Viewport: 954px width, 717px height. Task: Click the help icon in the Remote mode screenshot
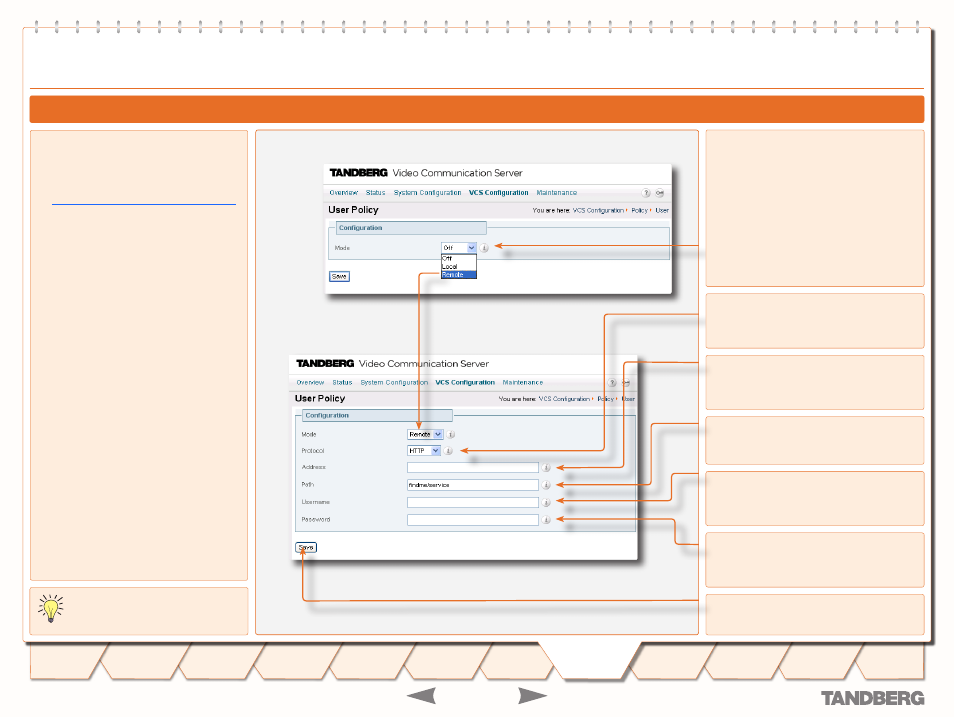pyautogui.click(x=612, y=383)
